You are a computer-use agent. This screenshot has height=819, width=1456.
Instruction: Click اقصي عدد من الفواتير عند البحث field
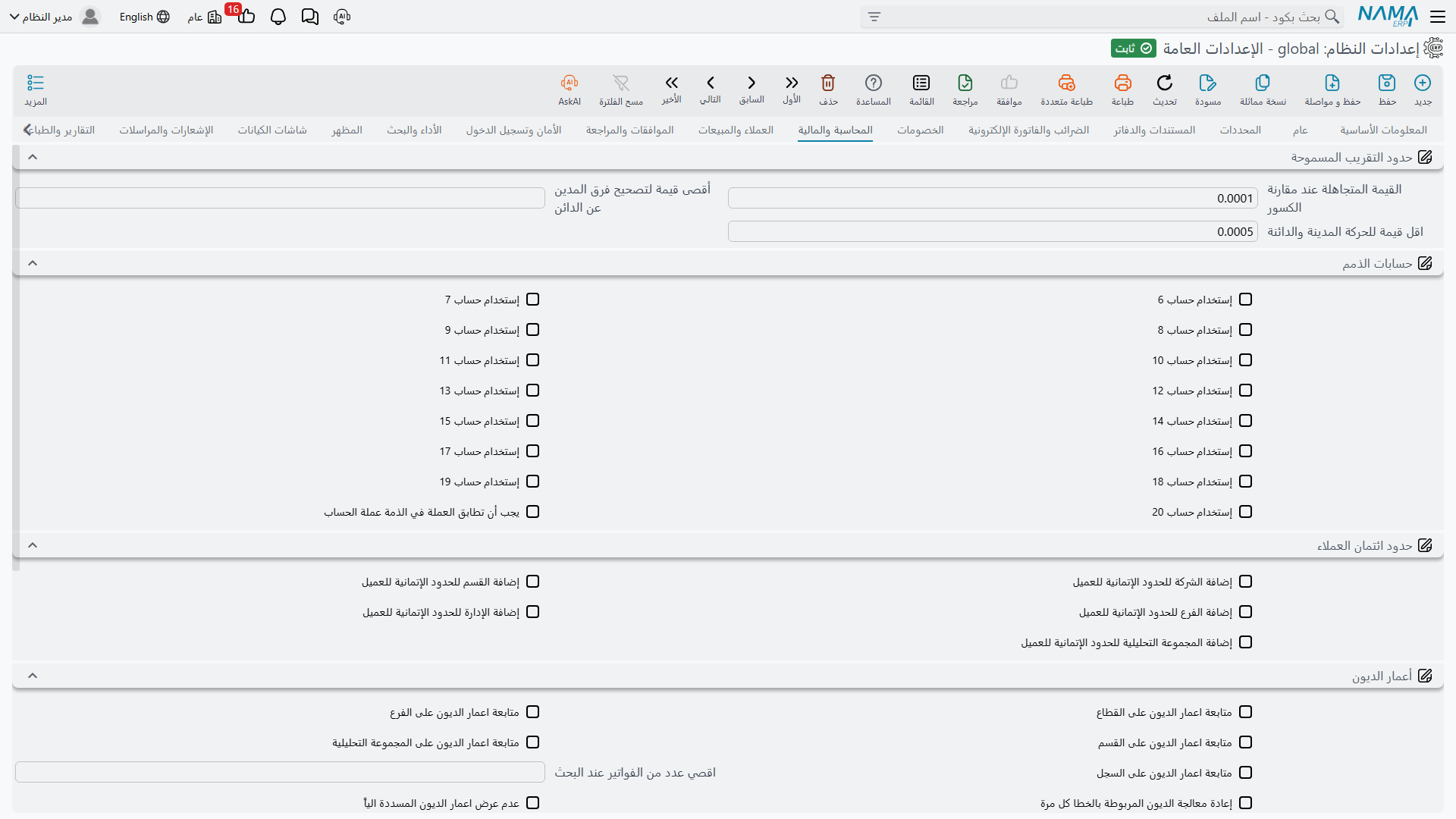[x=280, y=773]
